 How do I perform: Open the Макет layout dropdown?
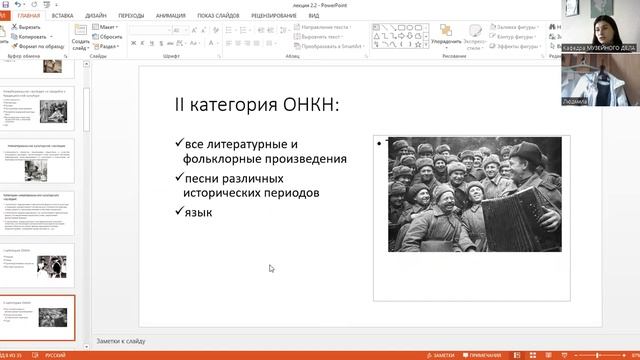pyautogui.click(x=105, y=27)
